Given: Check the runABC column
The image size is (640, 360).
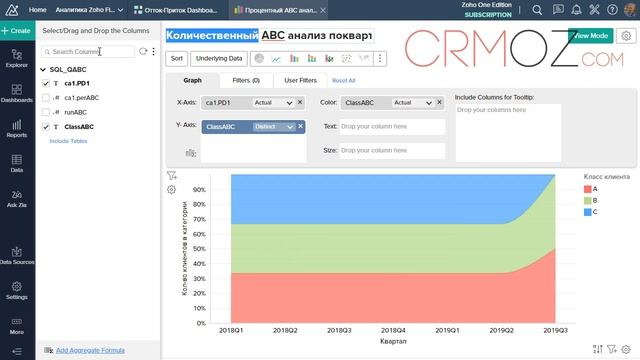Looking at the screenshot, I should [46, 112].
